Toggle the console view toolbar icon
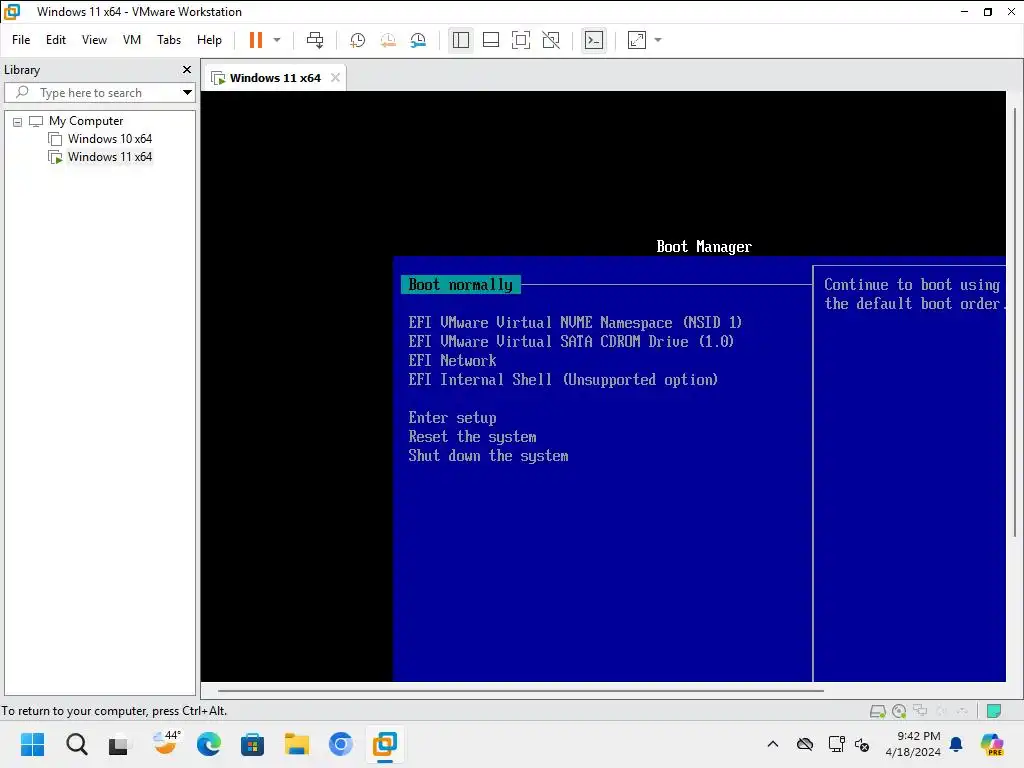 click(x=594, y=40)
